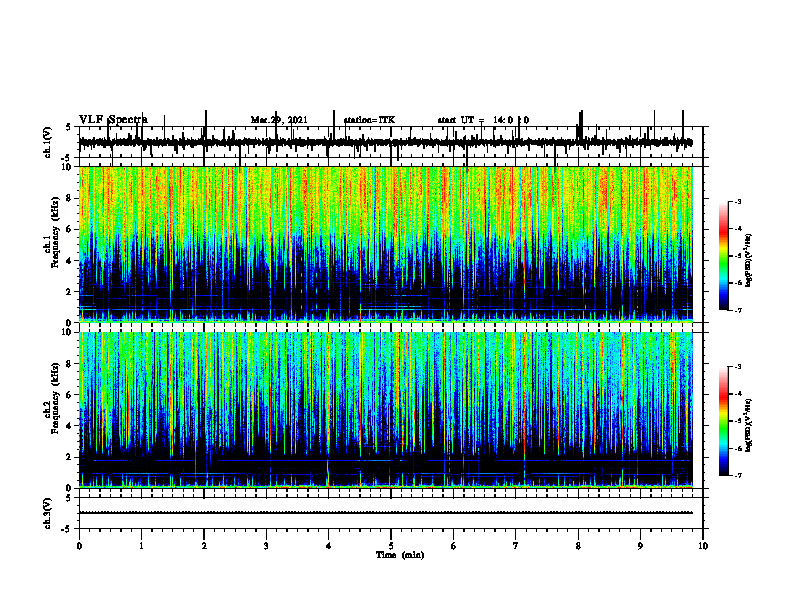The image size is (792, 612).
Task: Click the ch.1 spectrogram color scale bar
Action: pyautogui.click(x=724, y=256)
